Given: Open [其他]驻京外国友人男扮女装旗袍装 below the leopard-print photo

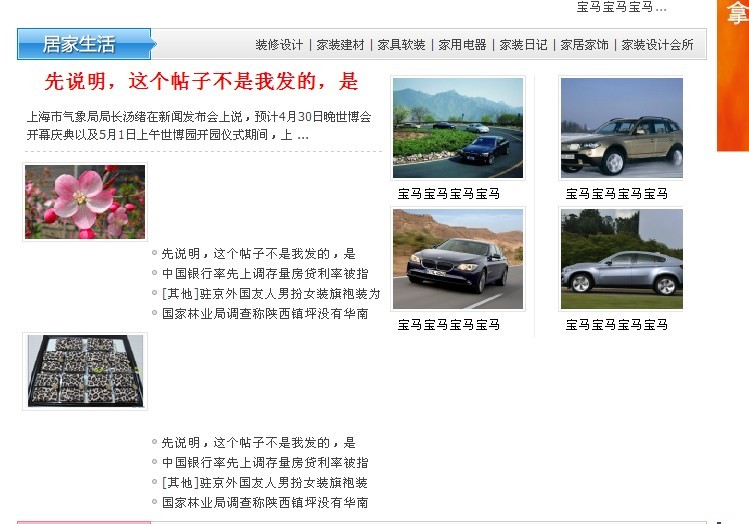Looking at the screenshot, I should coord(265,483).
